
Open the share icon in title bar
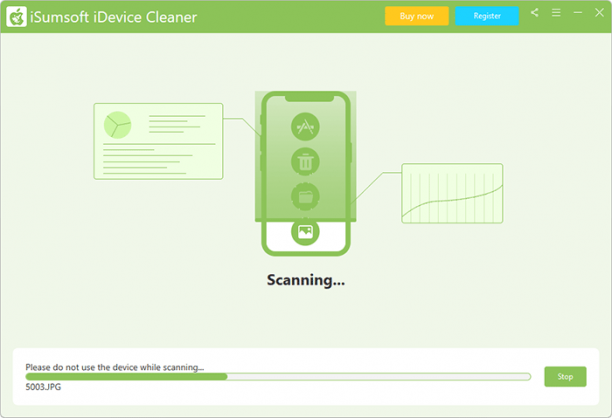click(x=534, y=13)
